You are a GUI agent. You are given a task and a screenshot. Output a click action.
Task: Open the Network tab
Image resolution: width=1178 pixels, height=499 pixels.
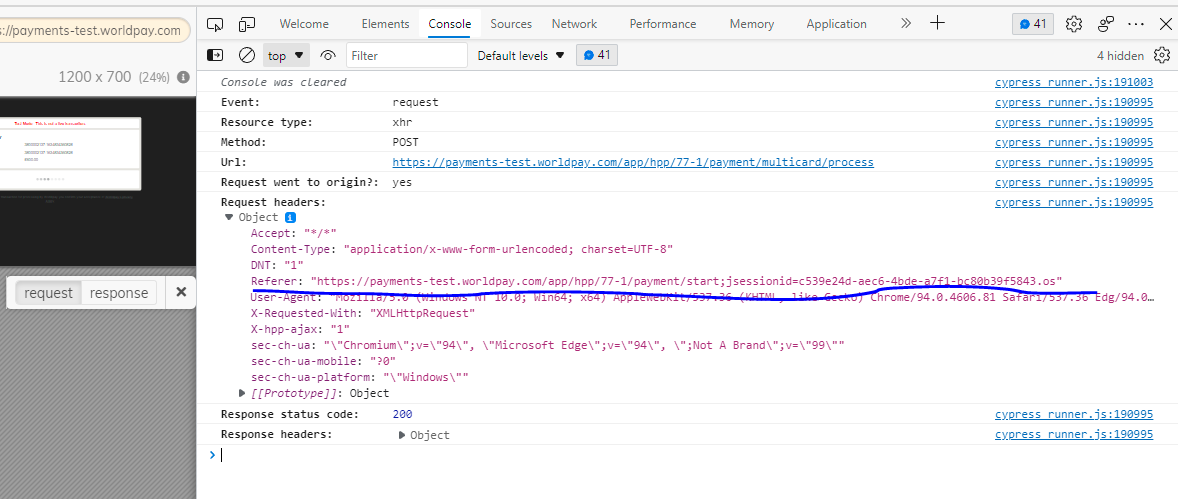tap(574, 24)
